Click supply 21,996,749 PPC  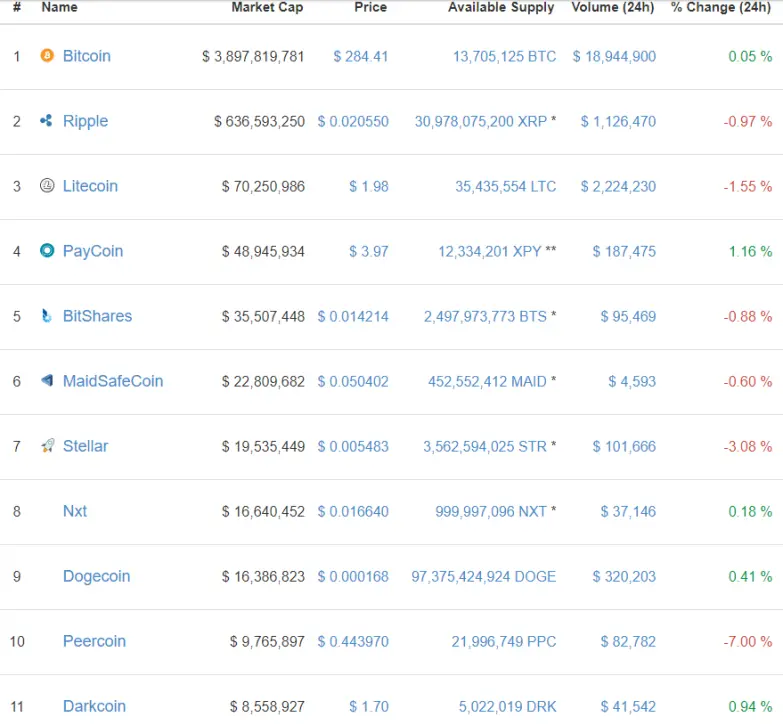pyautogui.click(x=504, y=641)
